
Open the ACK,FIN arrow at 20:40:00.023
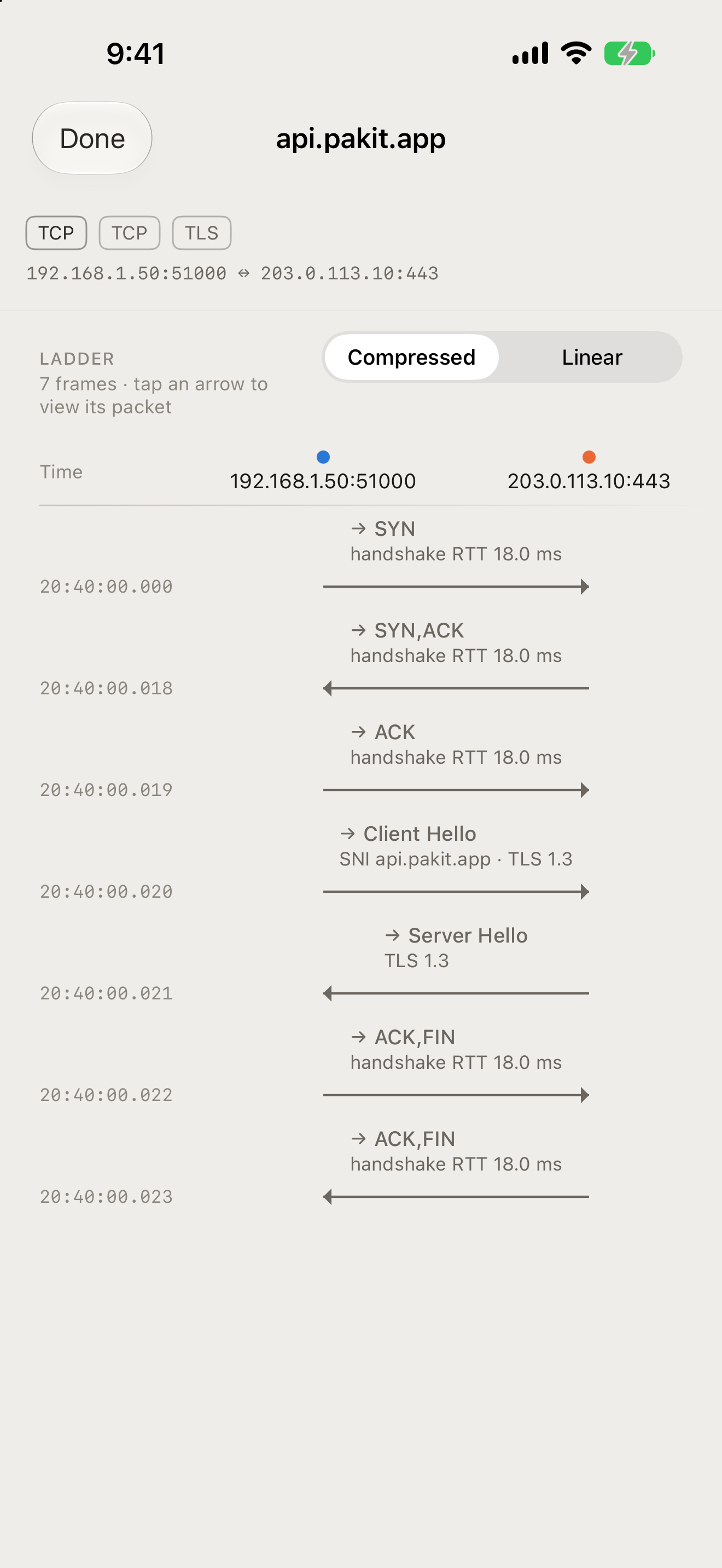(456, 1197)
